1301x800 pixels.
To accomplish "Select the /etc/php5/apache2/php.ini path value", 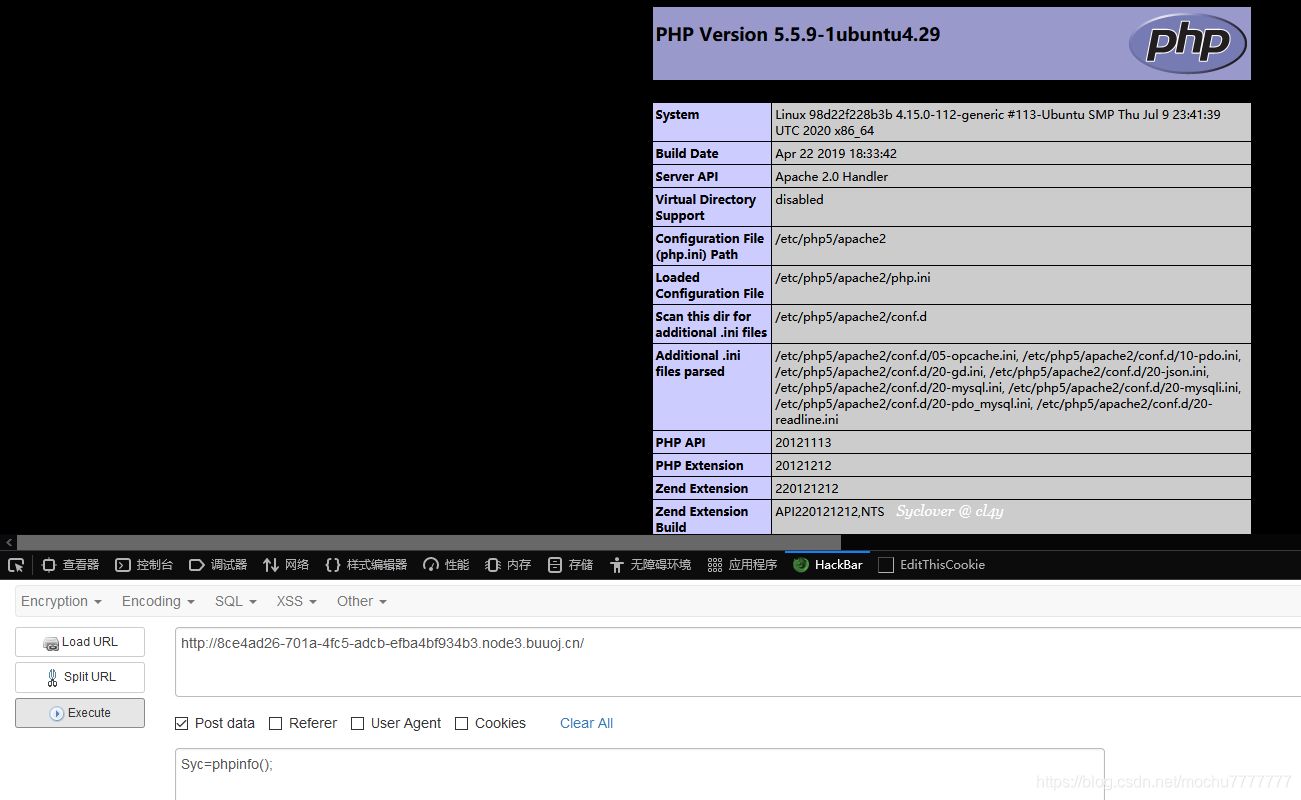I will pyautogui.click(x=852, y=277).
